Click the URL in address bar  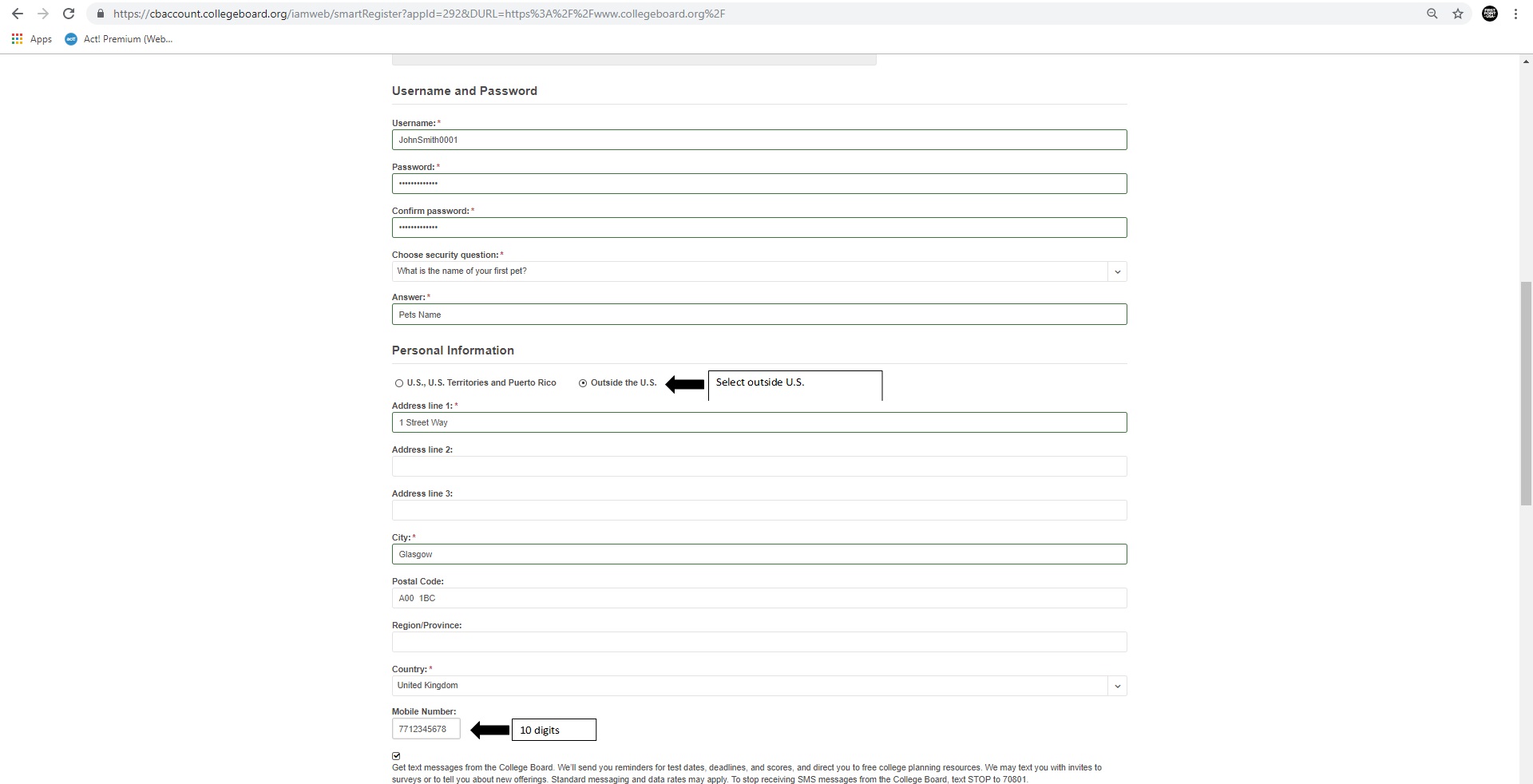click(x=419, y=14)
